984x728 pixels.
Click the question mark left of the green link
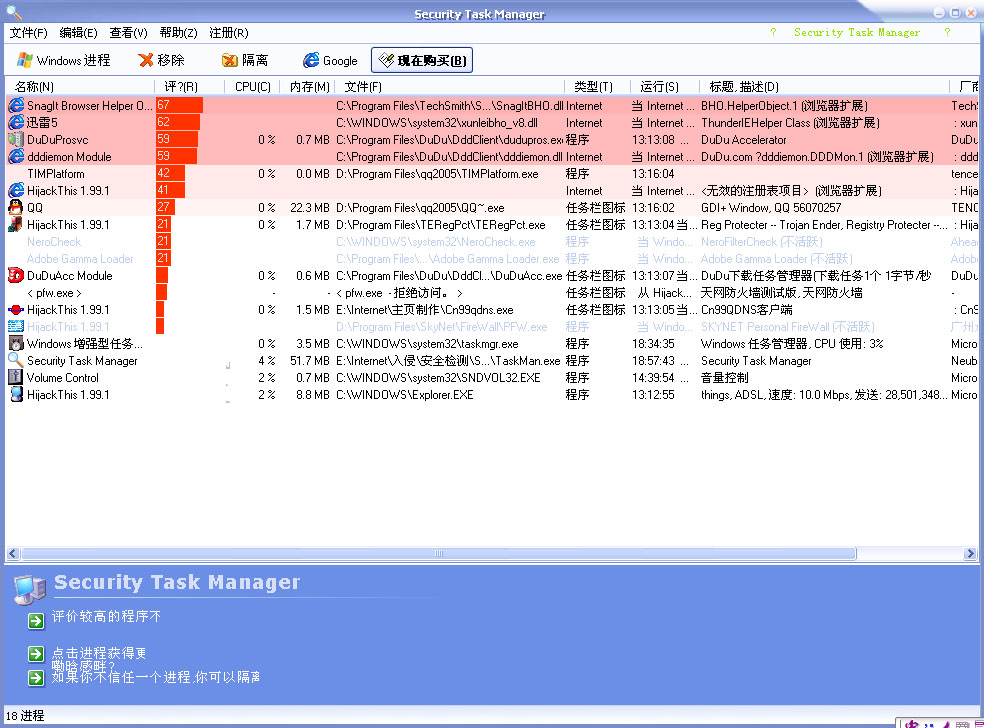[x=773, y=32]
